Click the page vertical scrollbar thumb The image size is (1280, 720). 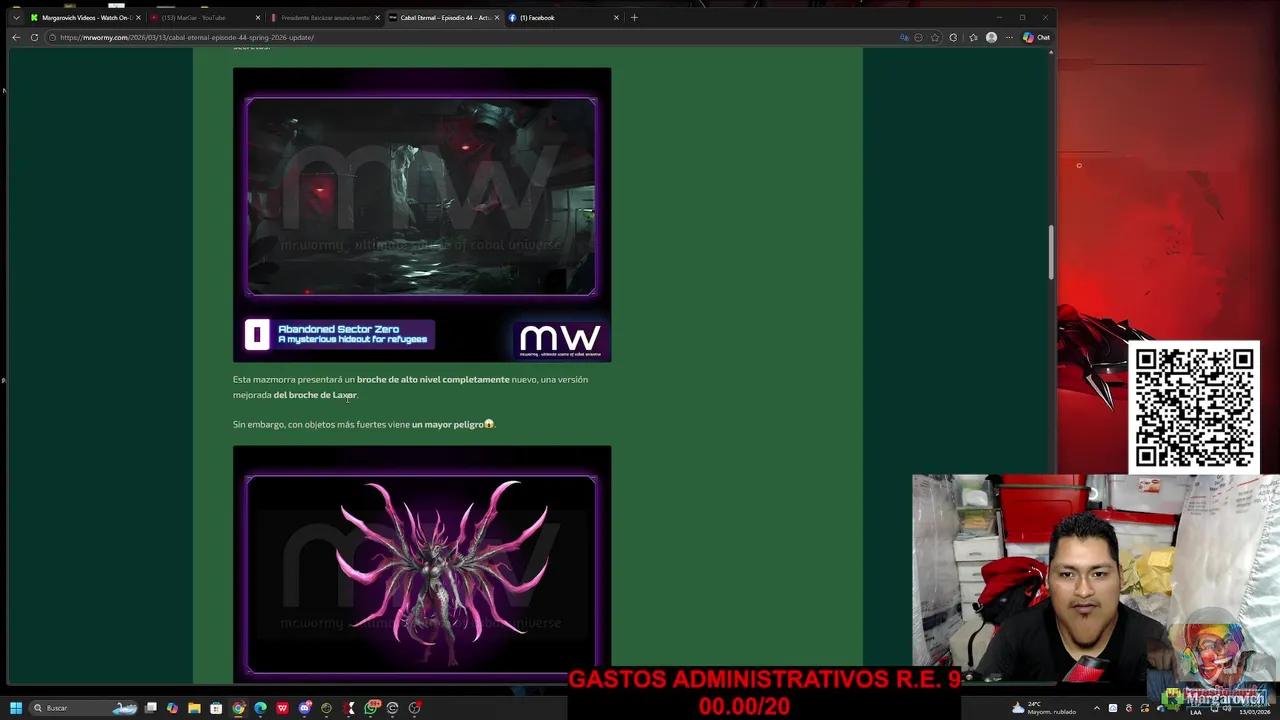click(1050, 252)
